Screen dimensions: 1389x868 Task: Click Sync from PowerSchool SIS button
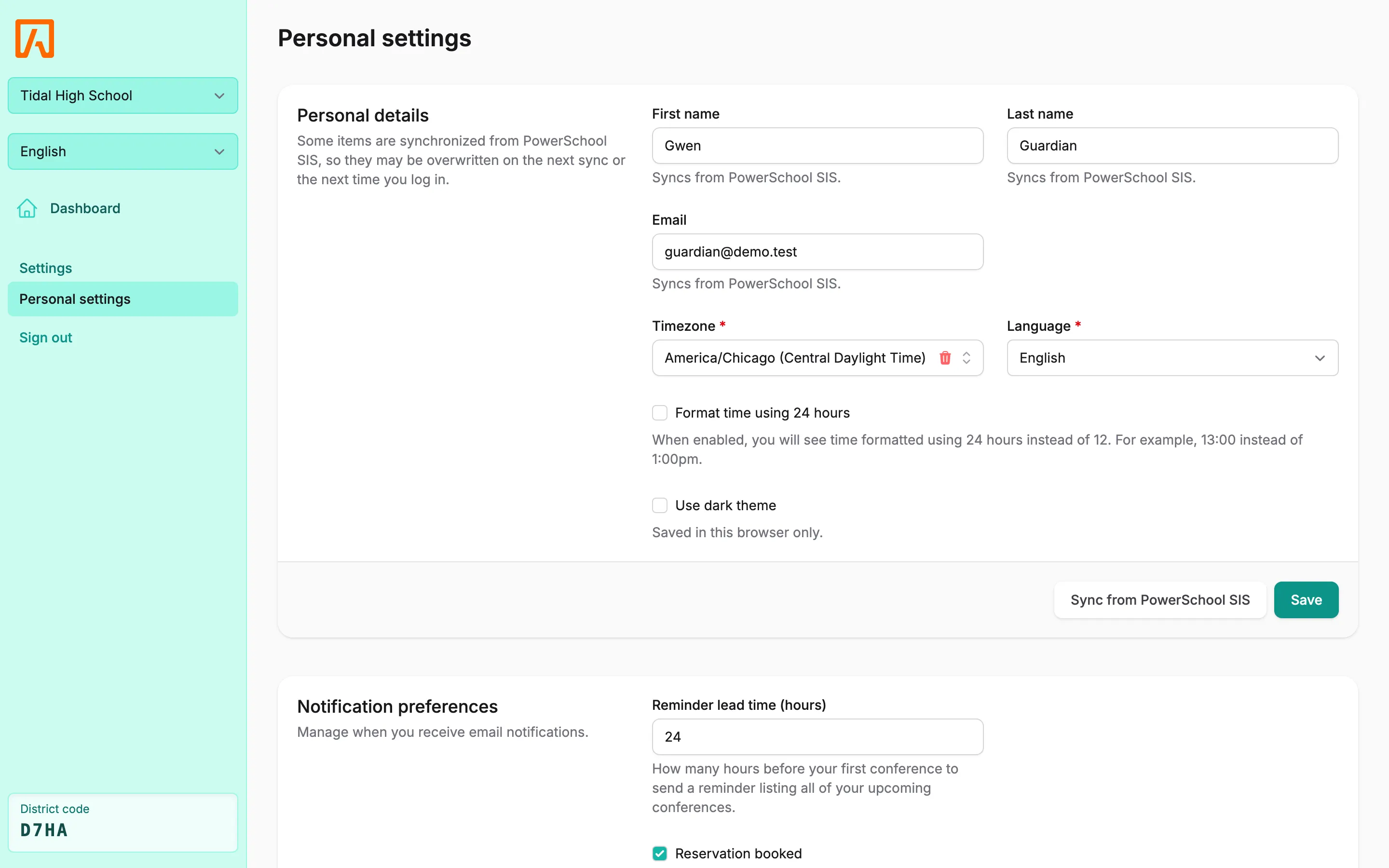coord(1159,600)
